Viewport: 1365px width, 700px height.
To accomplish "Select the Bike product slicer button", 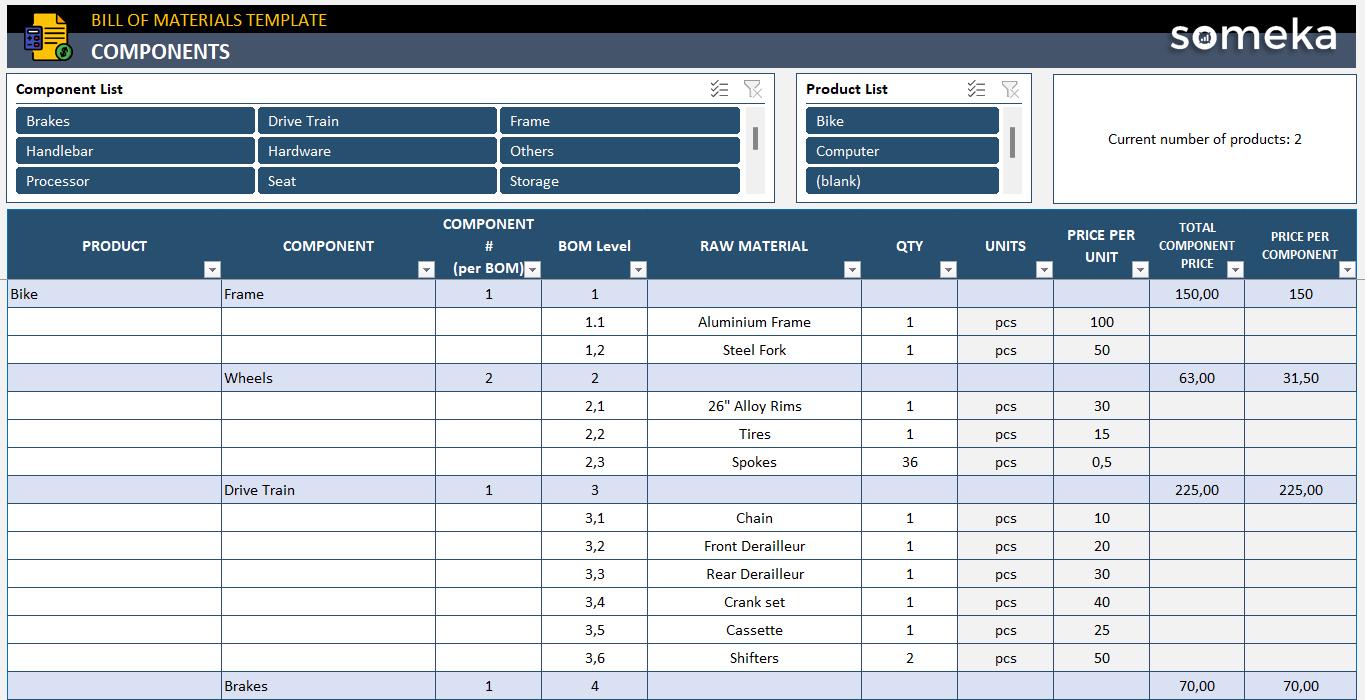I will point(902,121).
